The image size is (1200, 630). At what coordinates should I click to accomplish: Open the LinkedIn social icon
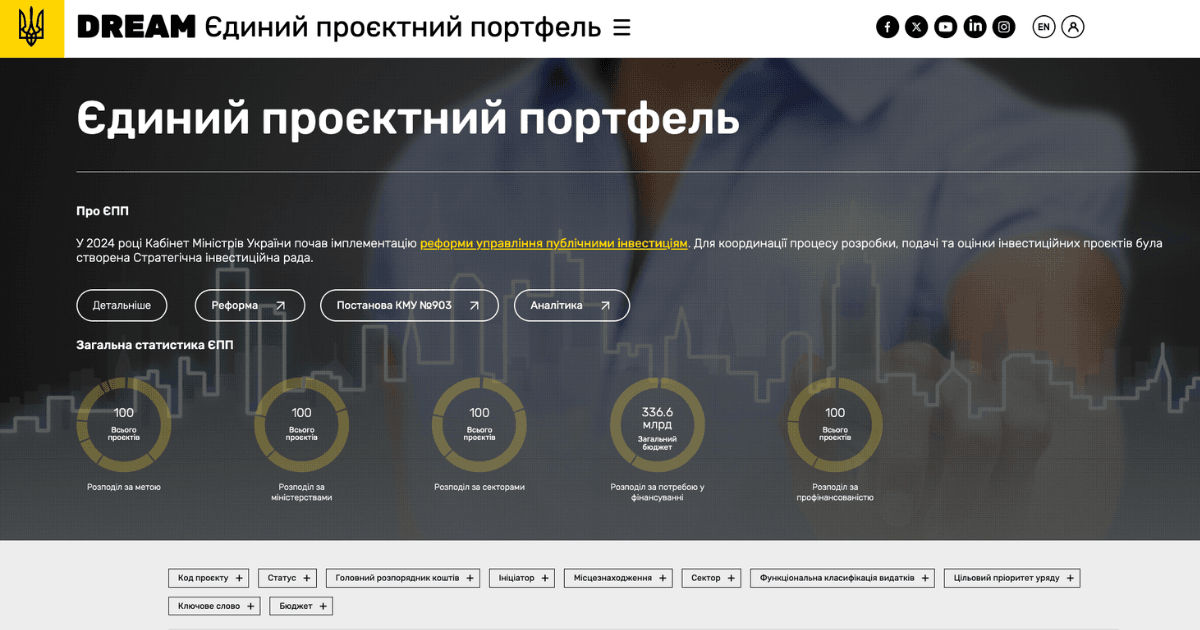click(975, 27)
